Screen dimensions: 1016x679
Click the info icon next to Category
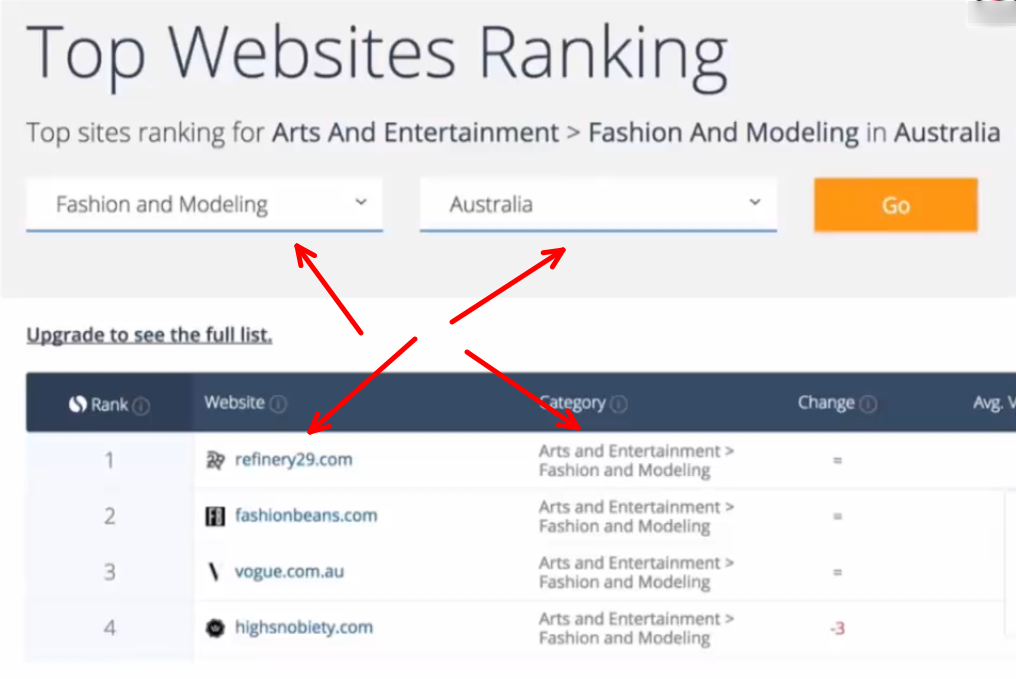tap(619, 404)
